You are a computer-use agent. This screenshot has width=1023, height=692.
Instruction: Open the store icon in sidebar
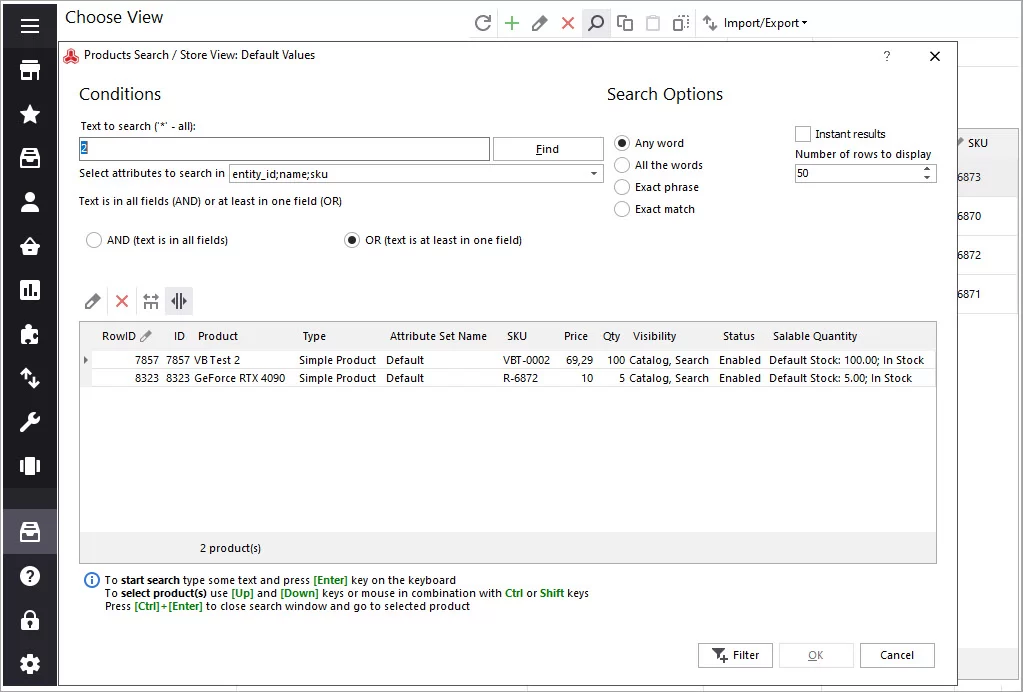pyautogui.click(x=29, y=70)
